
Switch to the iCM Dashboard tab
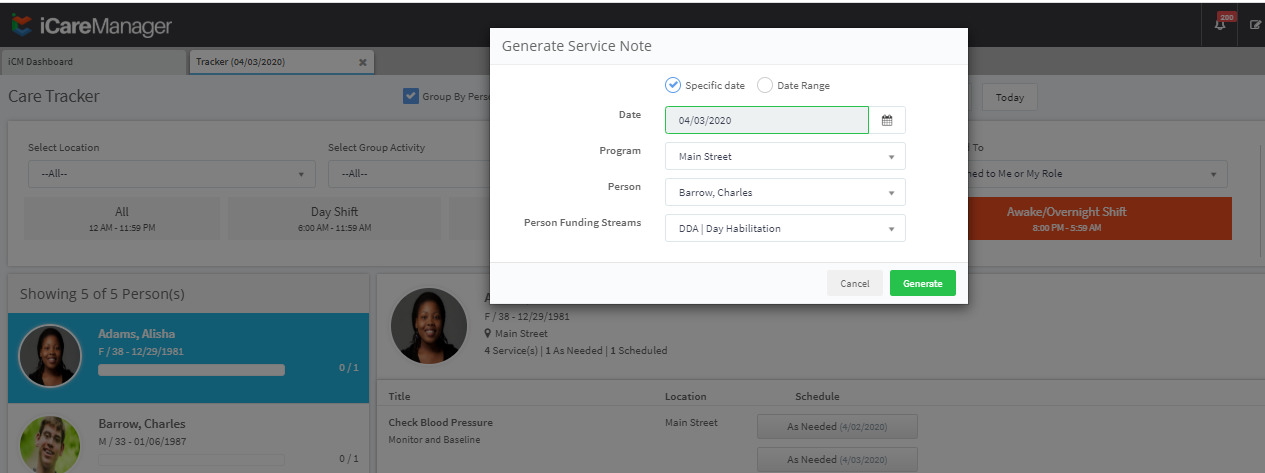coord(93,61)
